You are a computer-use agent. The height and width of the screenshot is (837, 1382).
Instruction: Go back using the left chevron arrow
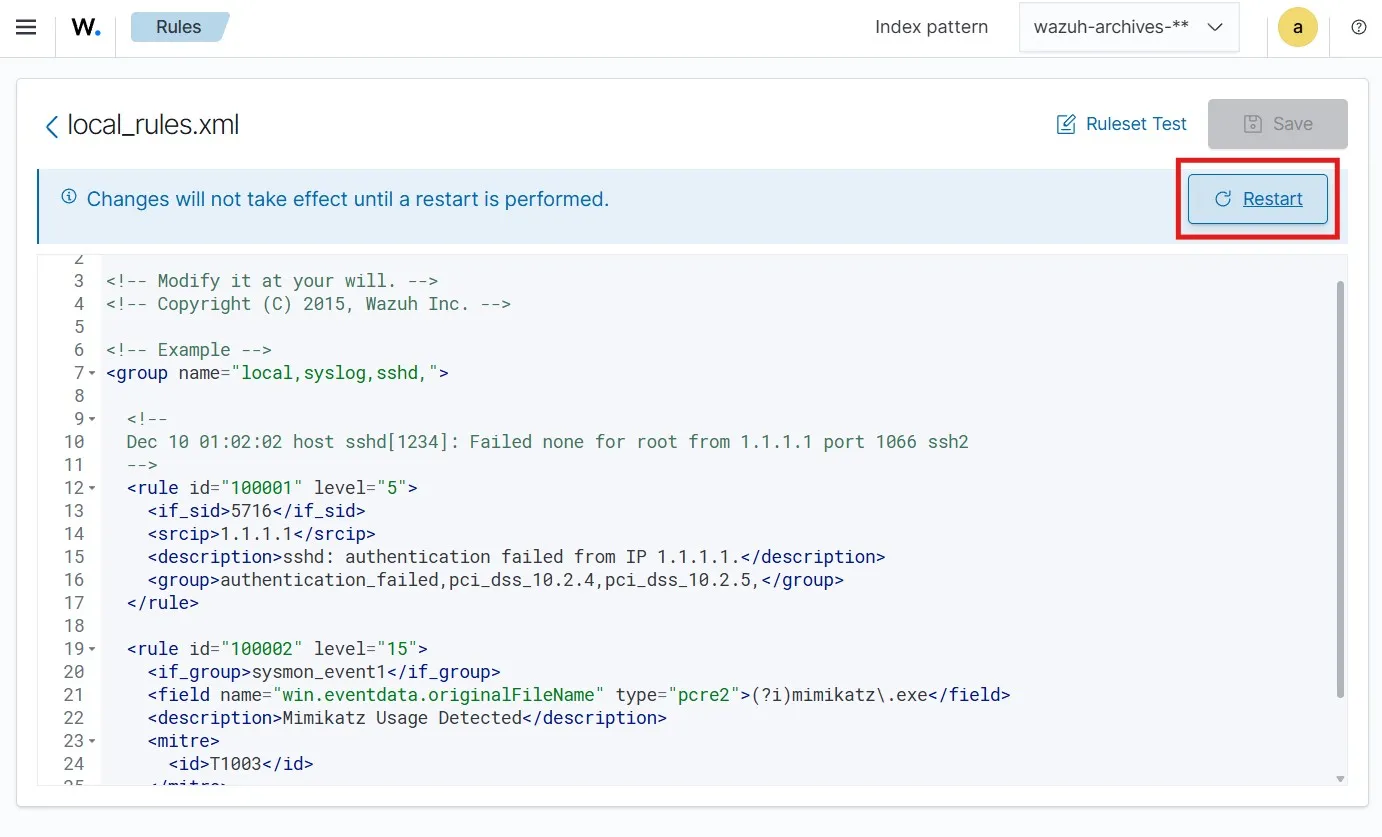[x=51, y=126]
